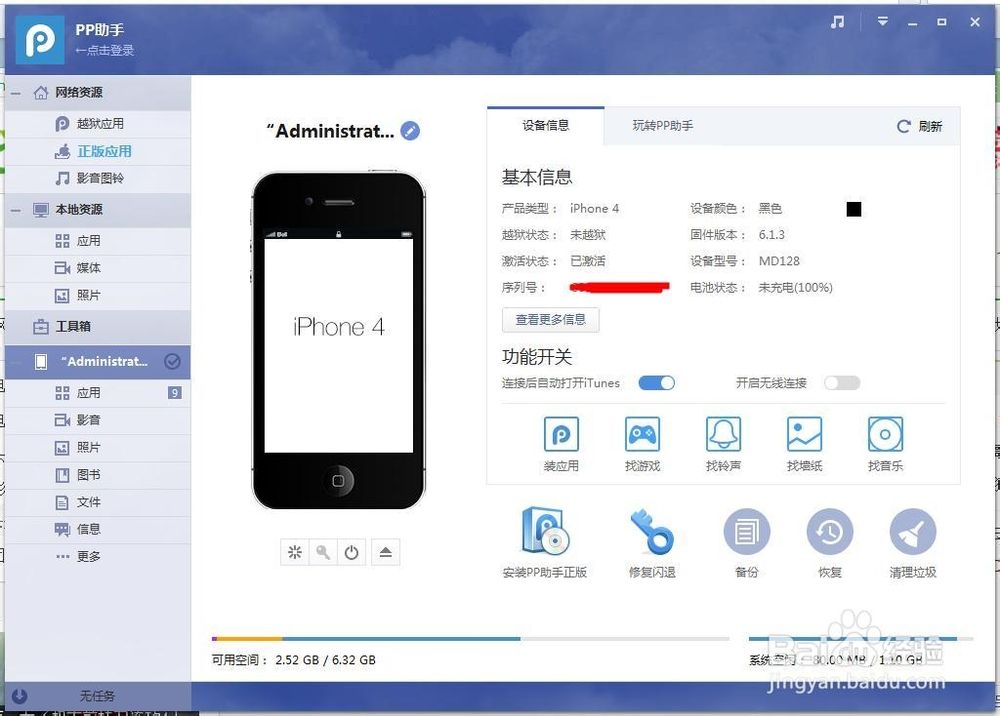Click the 可用空间 storage usage bar
The image size is (1000, 716).
click(471, 638)
